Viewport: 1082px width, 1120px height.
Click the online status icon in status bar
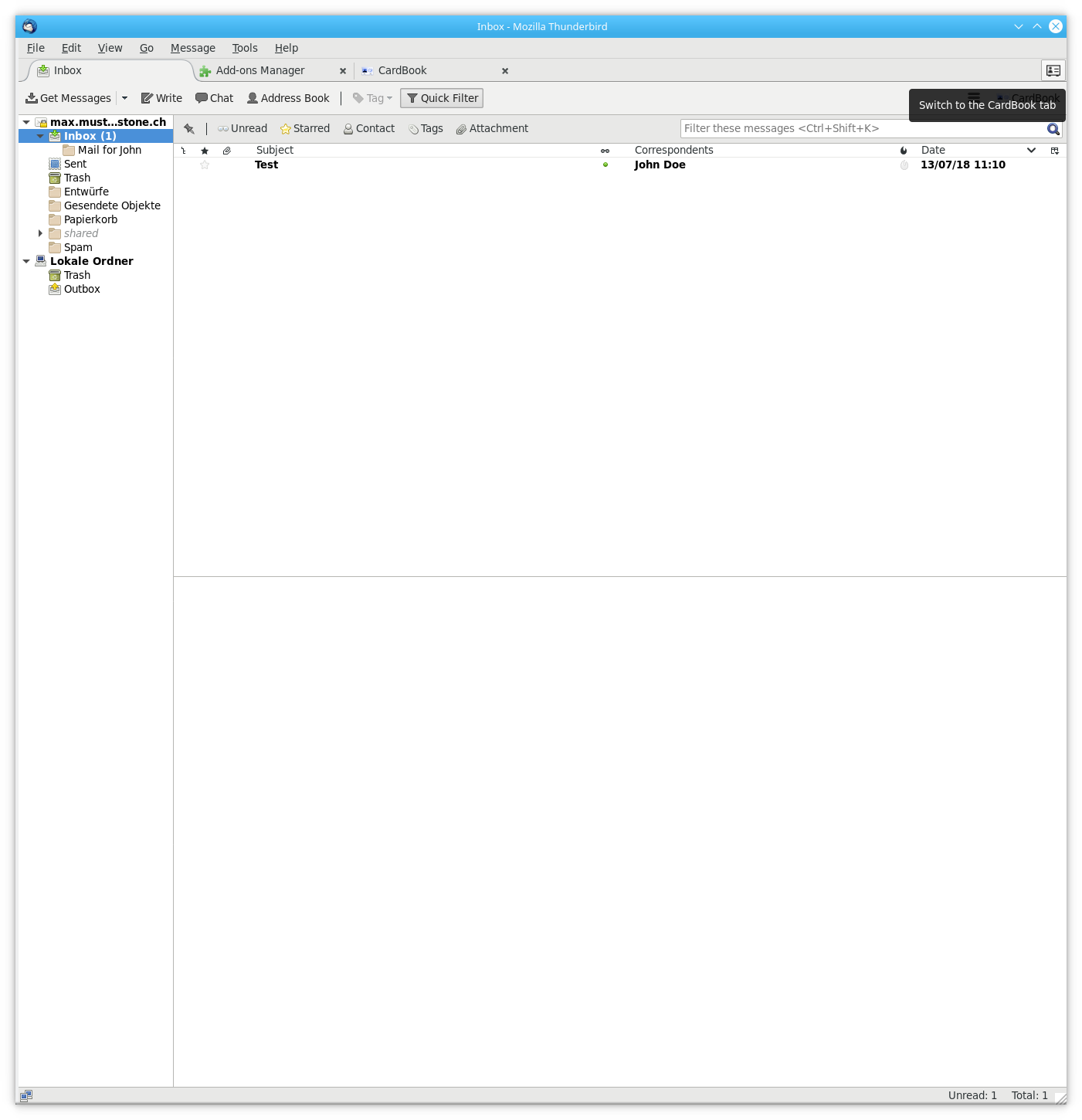click(26, 1095)
